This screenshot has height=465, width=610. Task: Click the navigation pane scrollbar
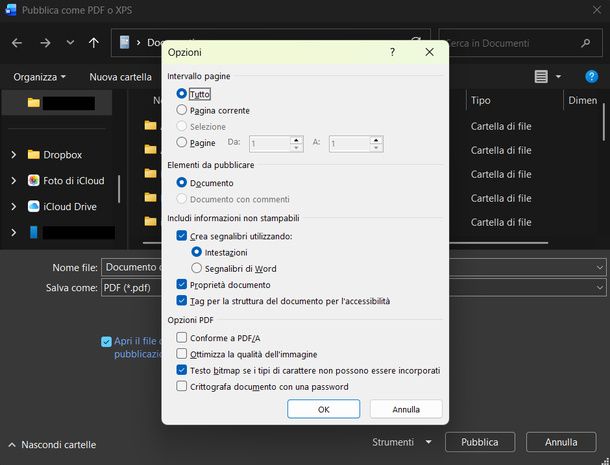click(x=119, y=189)
